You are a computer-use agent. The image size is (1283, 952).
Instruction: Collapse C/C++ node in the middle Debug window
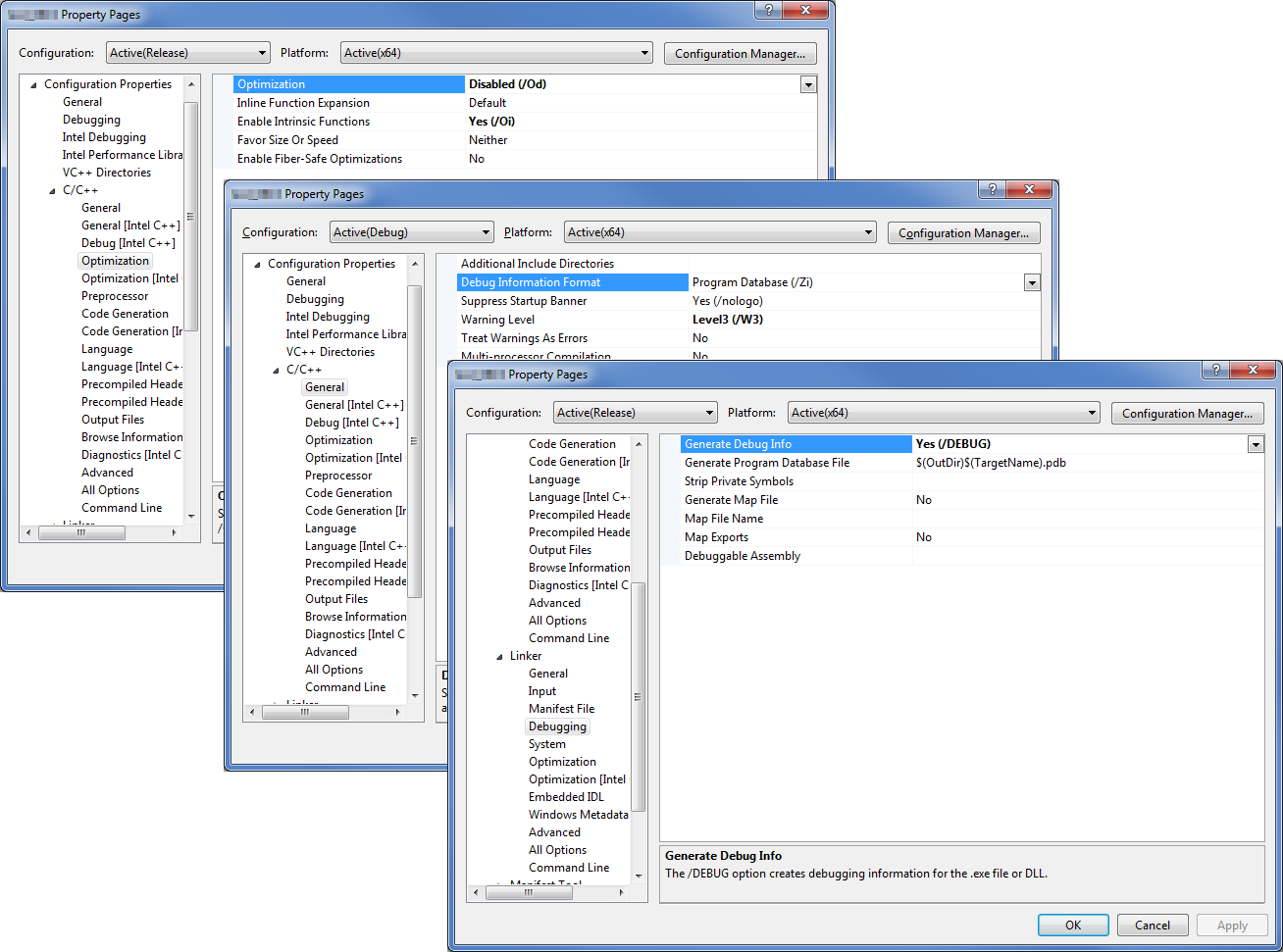click(x=277, y=370)
